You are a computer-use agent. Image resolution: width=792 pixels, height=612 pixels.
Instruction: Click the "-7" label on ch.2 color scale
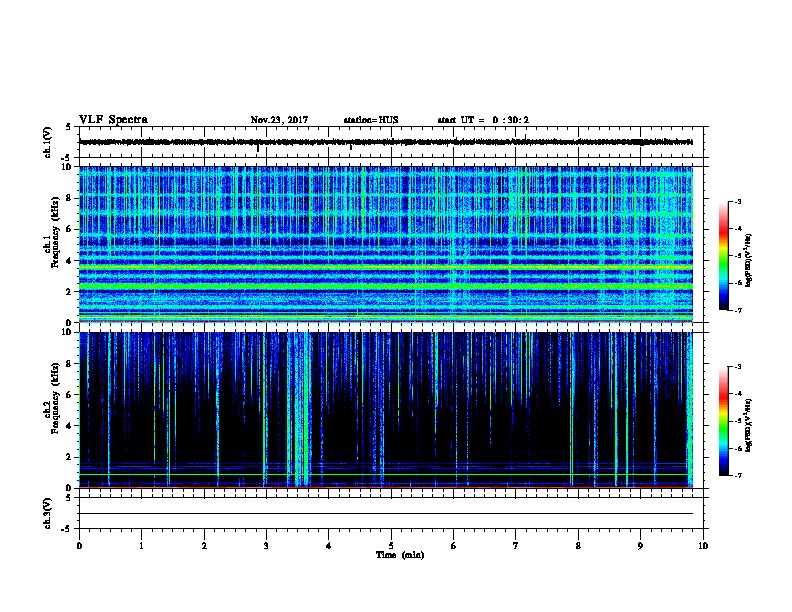738,476
